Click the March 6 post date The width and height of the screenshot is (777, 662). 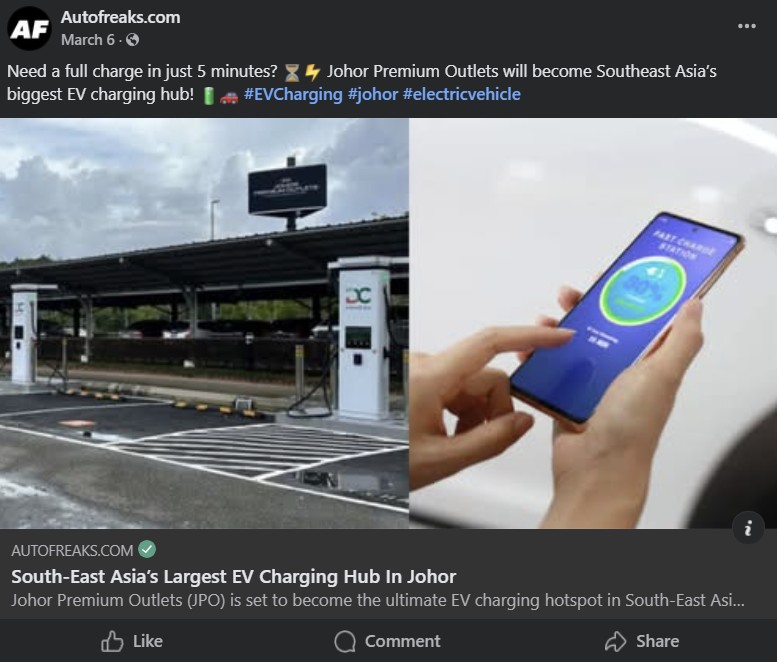tap(88, 40)
